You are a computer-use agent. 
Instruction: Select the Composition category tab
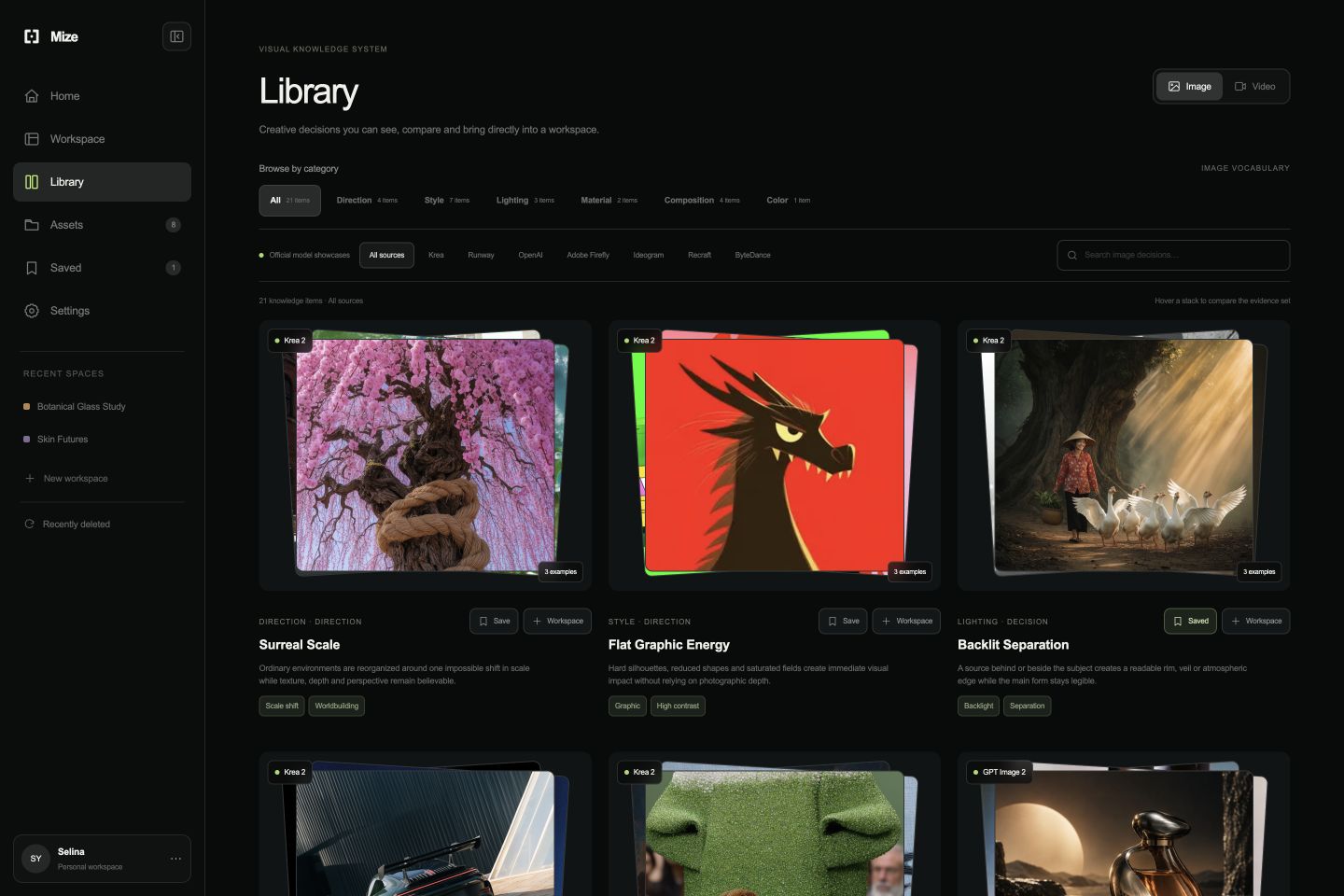coord(702,201)
